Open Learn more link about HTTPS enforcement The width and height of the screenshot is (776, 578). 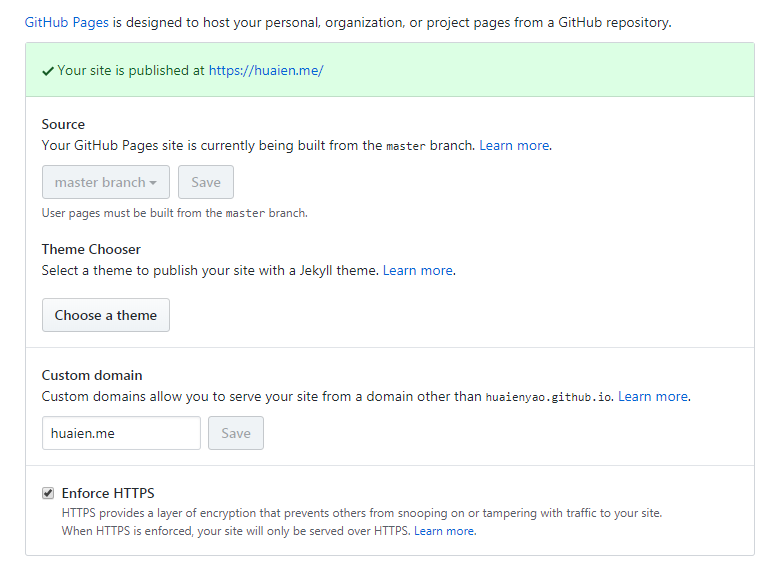[x=444, y=531]
